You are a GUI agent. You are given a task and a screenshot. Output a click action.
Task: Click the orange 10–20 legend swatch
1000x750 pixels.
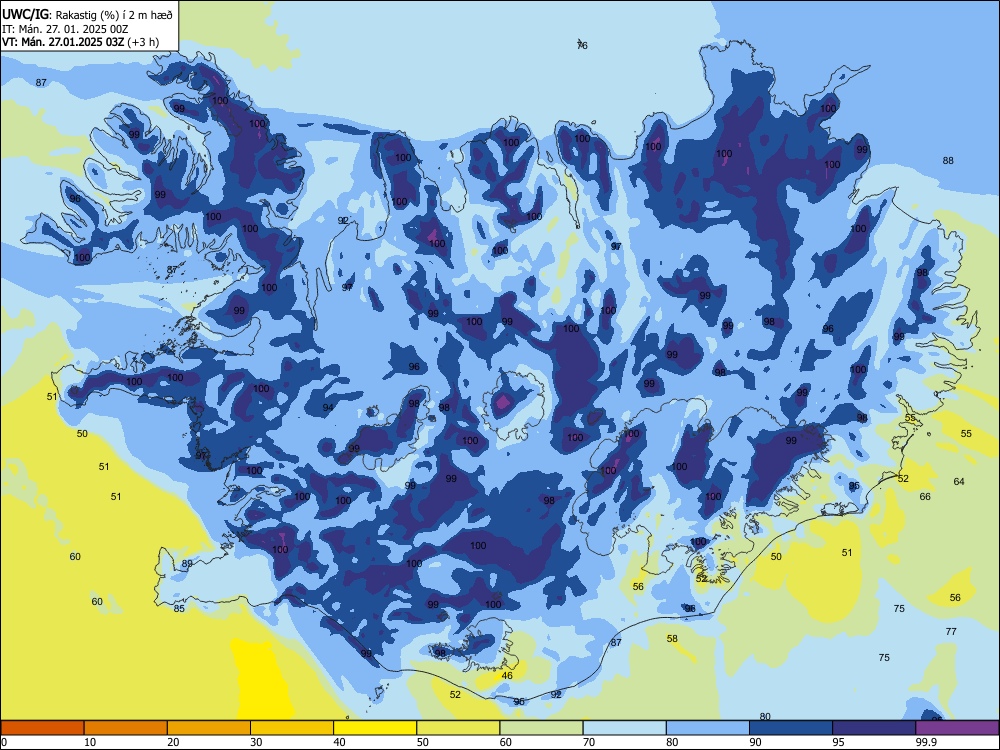[x=126, y=728]
